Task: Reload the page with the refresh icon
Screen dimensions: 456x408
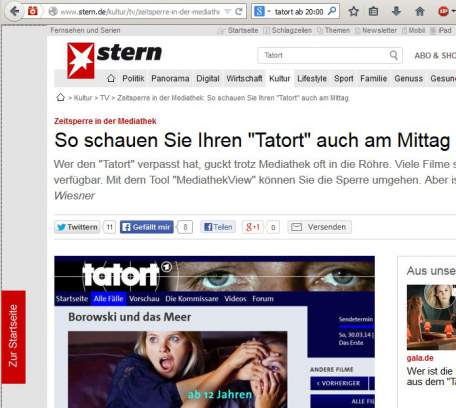Action: click(239, 12)
